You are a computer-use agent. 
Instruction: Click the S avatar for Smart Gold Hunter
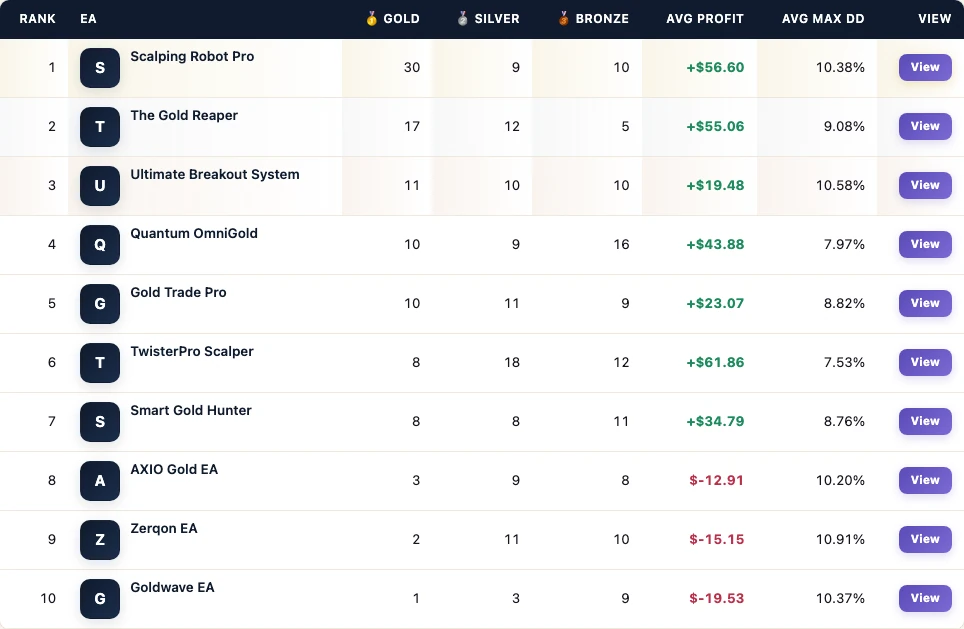click(x=100, y=422)
